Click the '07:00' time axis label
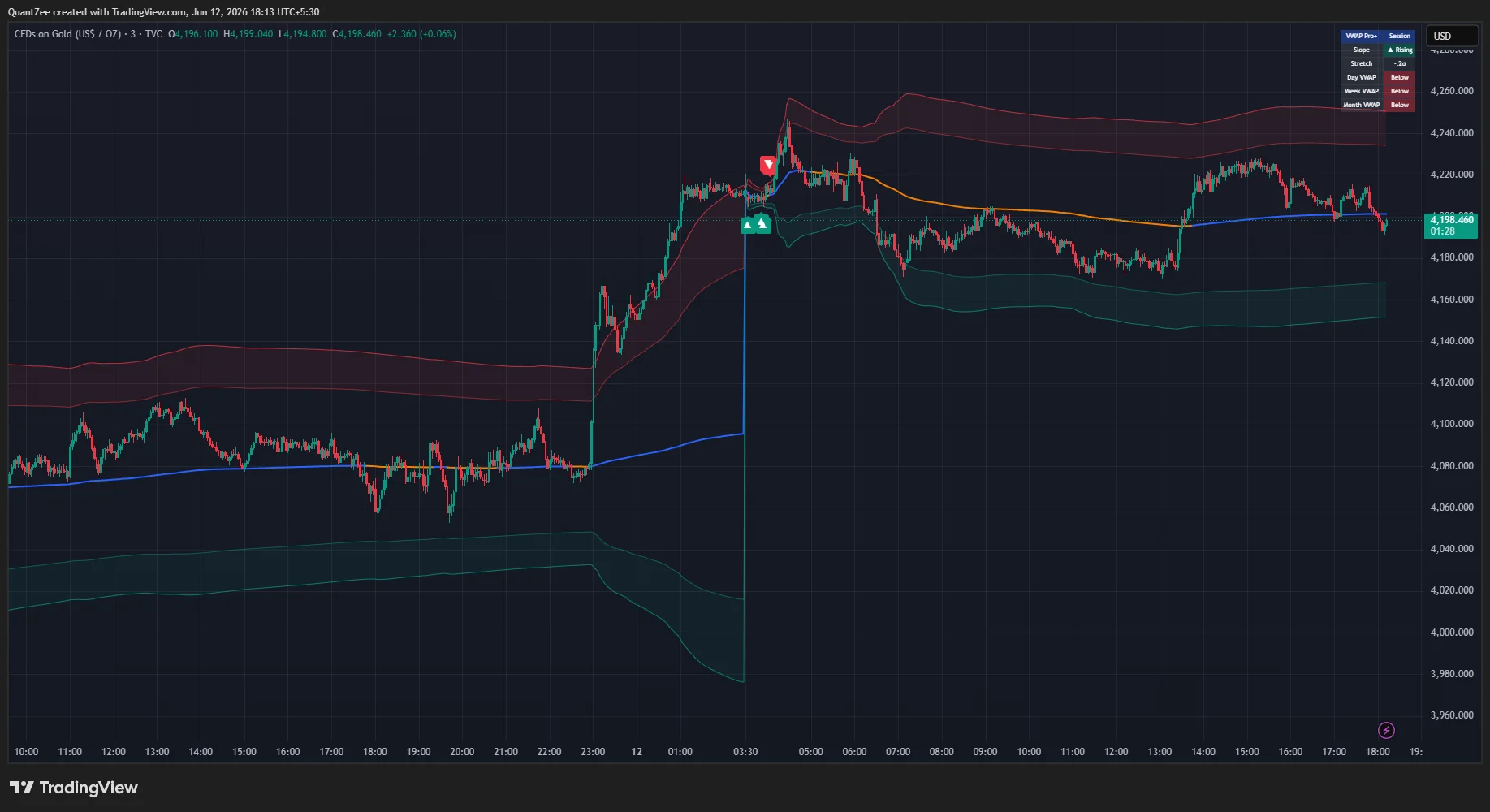1490x812 pixels. coord(898,752)
